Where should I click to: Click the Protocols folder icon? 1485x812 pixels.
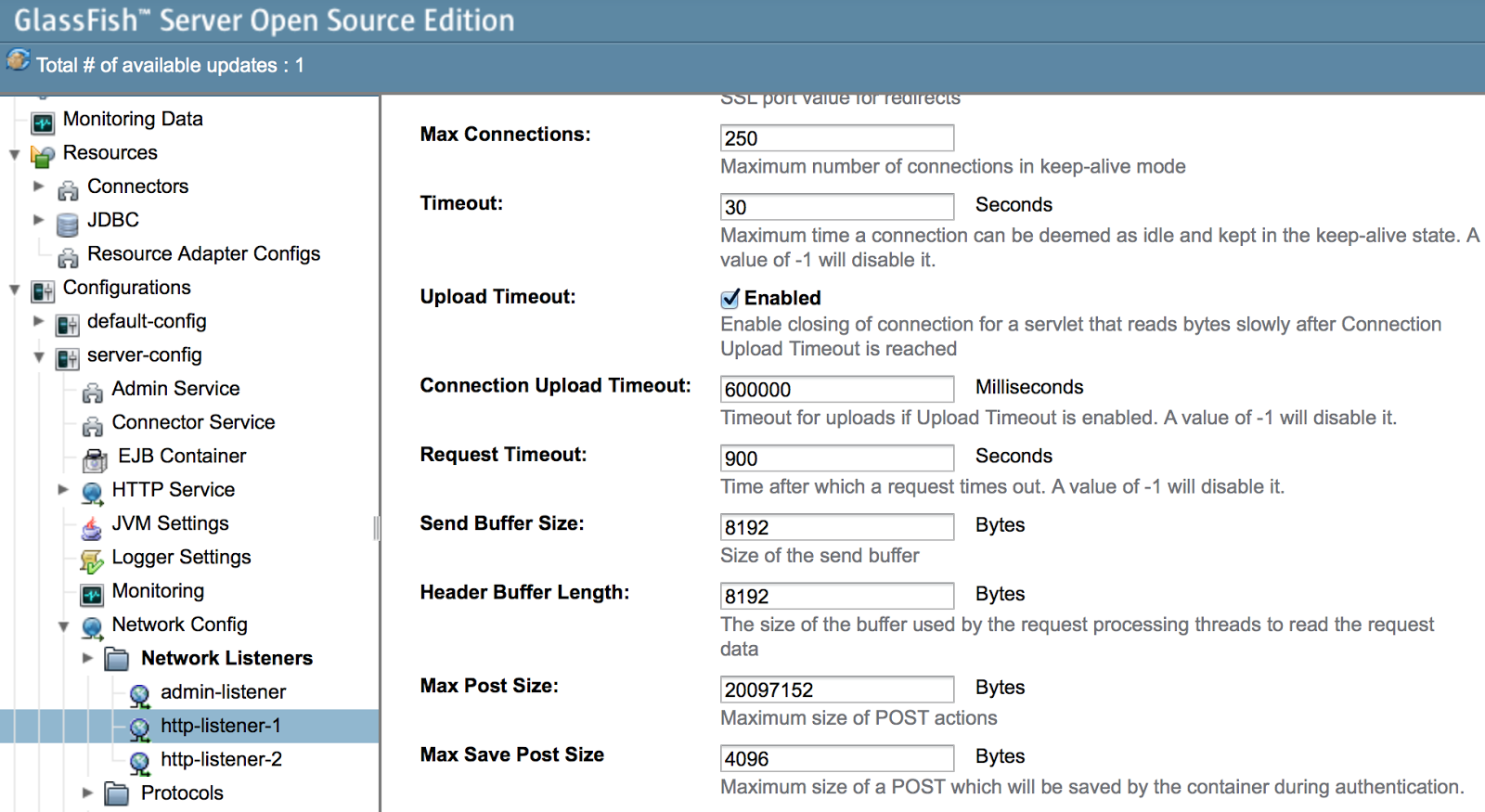pos(117,794)
